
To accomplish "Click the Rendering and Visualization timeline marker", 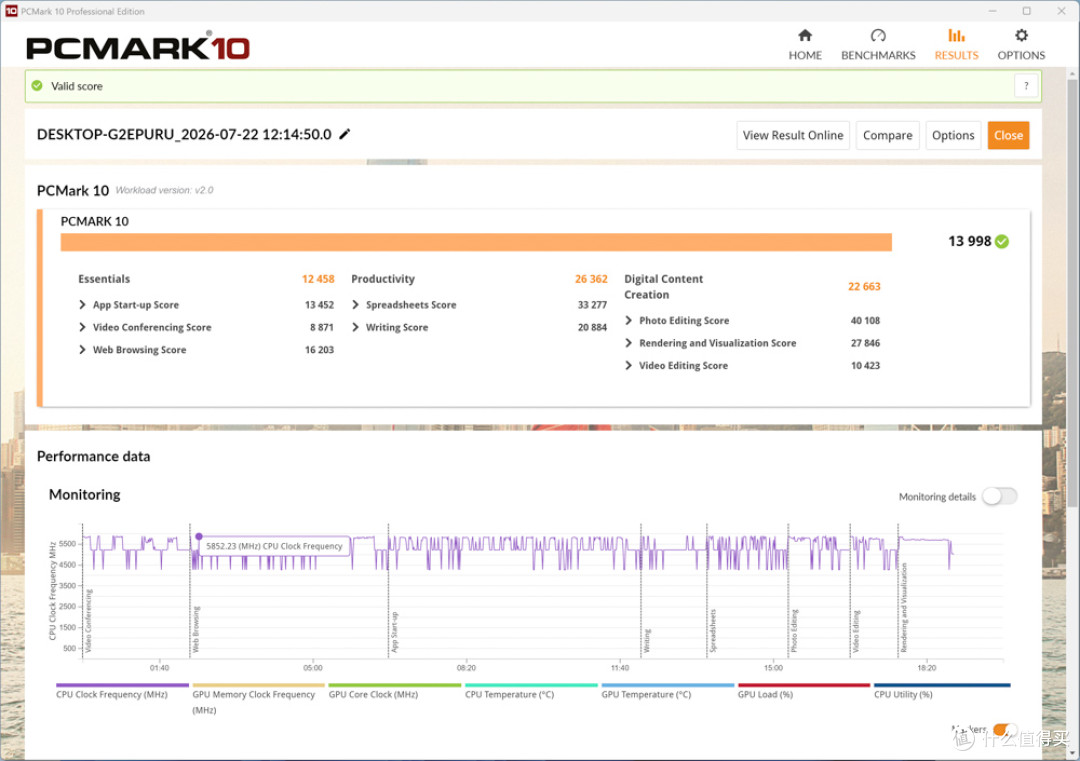I will click(x=904, y=607).
